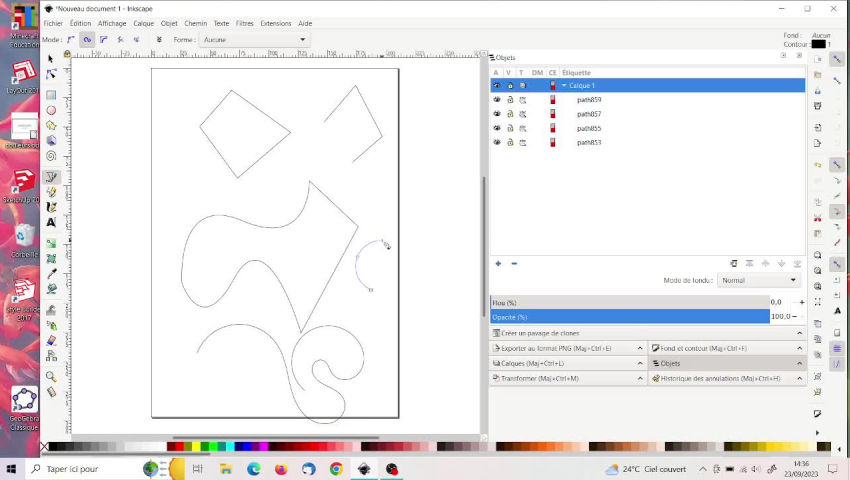850x480 pixels.
Task: Choose the Circle/Ellipse tool
Action: coord(51,110)
